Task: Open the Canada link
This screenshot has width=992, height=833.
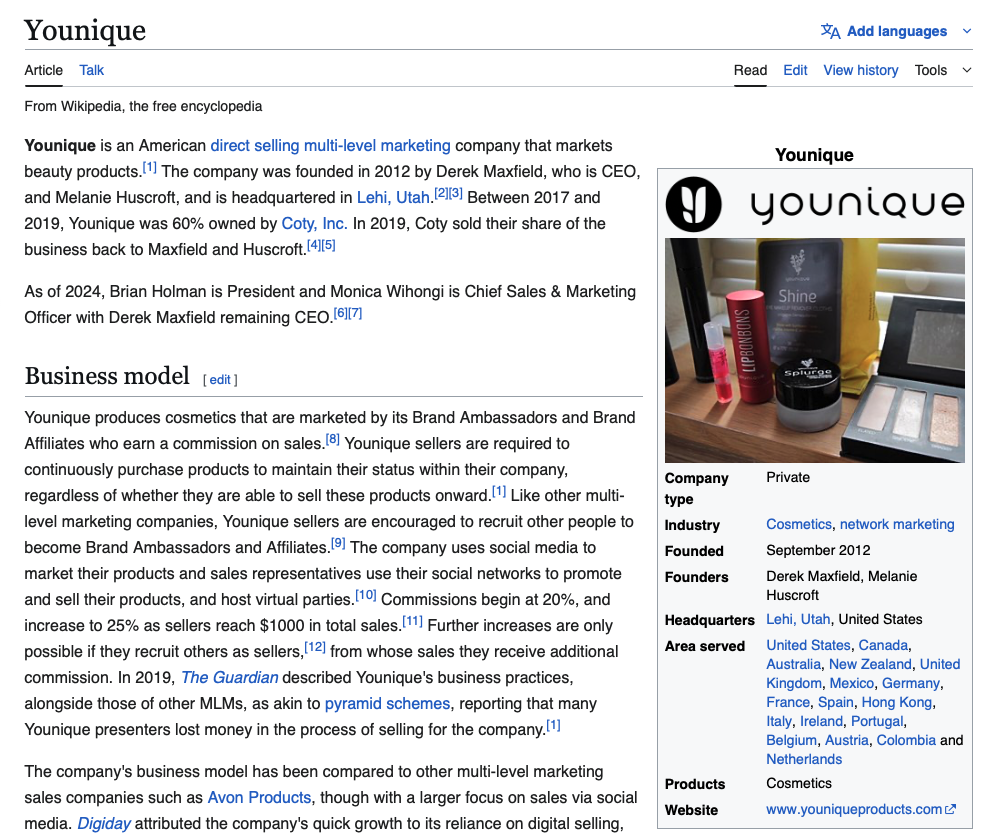Action: tap(883, 645)
